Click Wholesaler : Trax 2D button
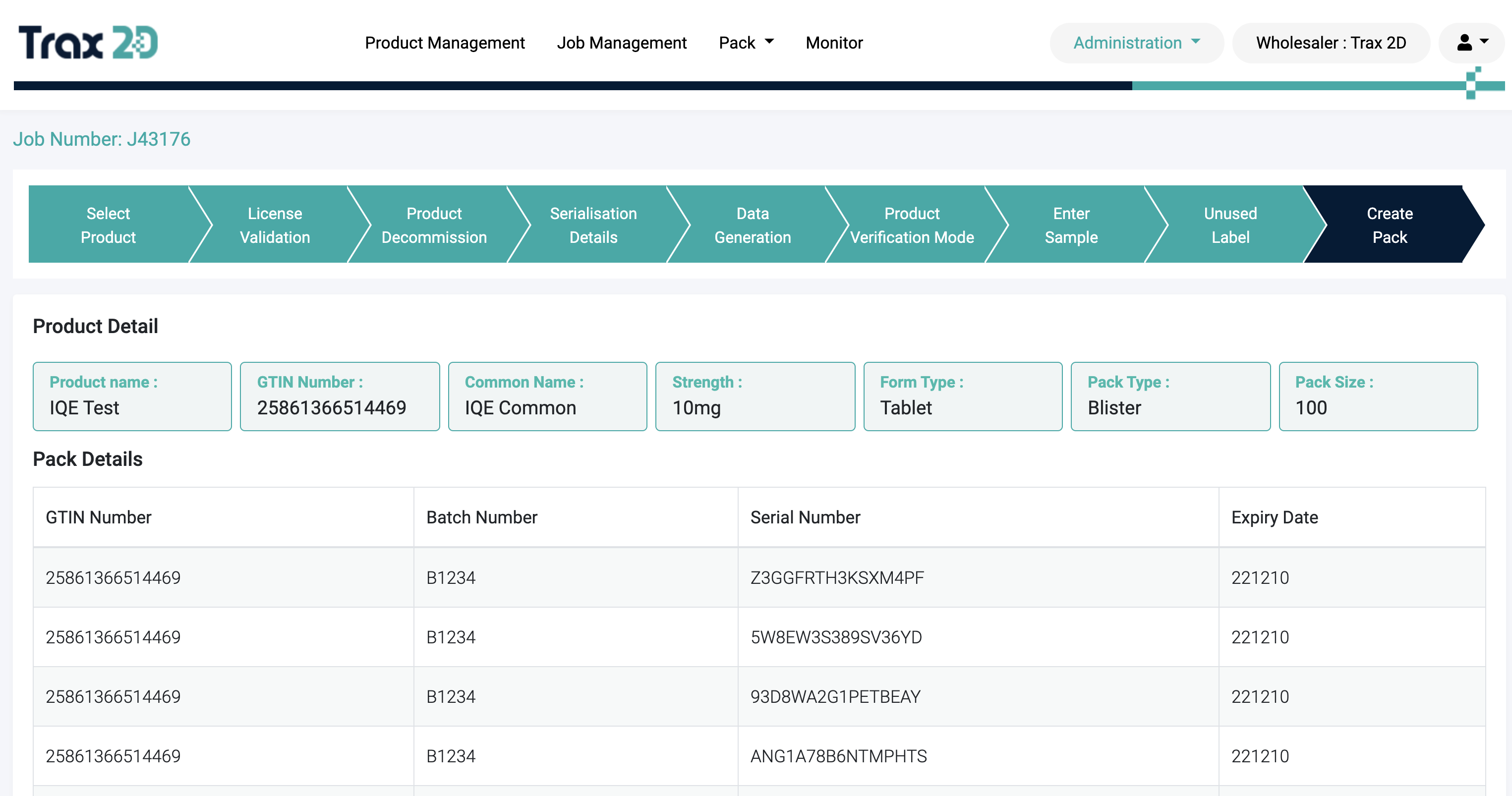This screenshot has height=796, width=1512. 1331,43
